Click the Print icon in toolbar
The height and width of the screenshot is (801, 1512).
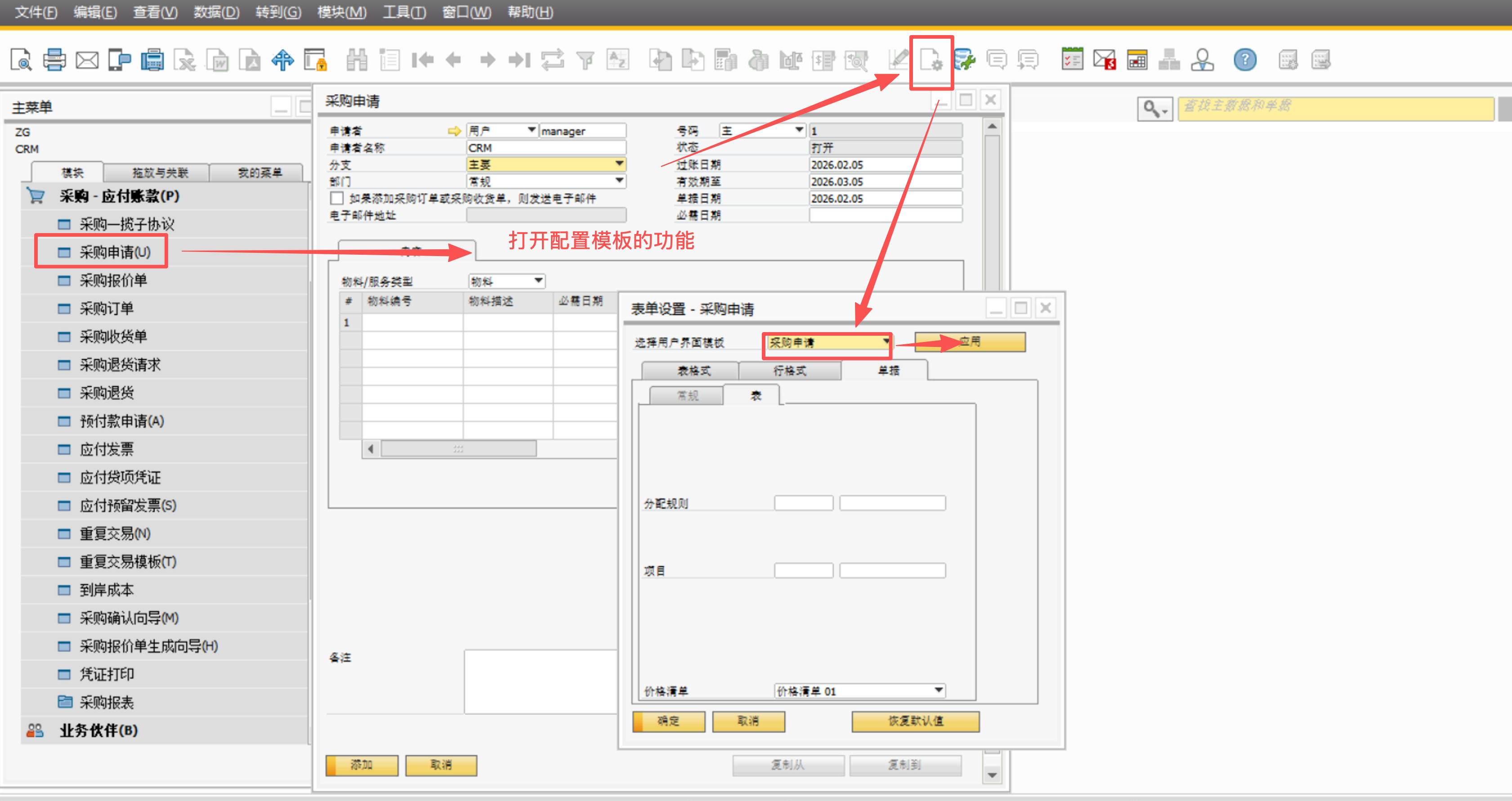tap(54, 60)
